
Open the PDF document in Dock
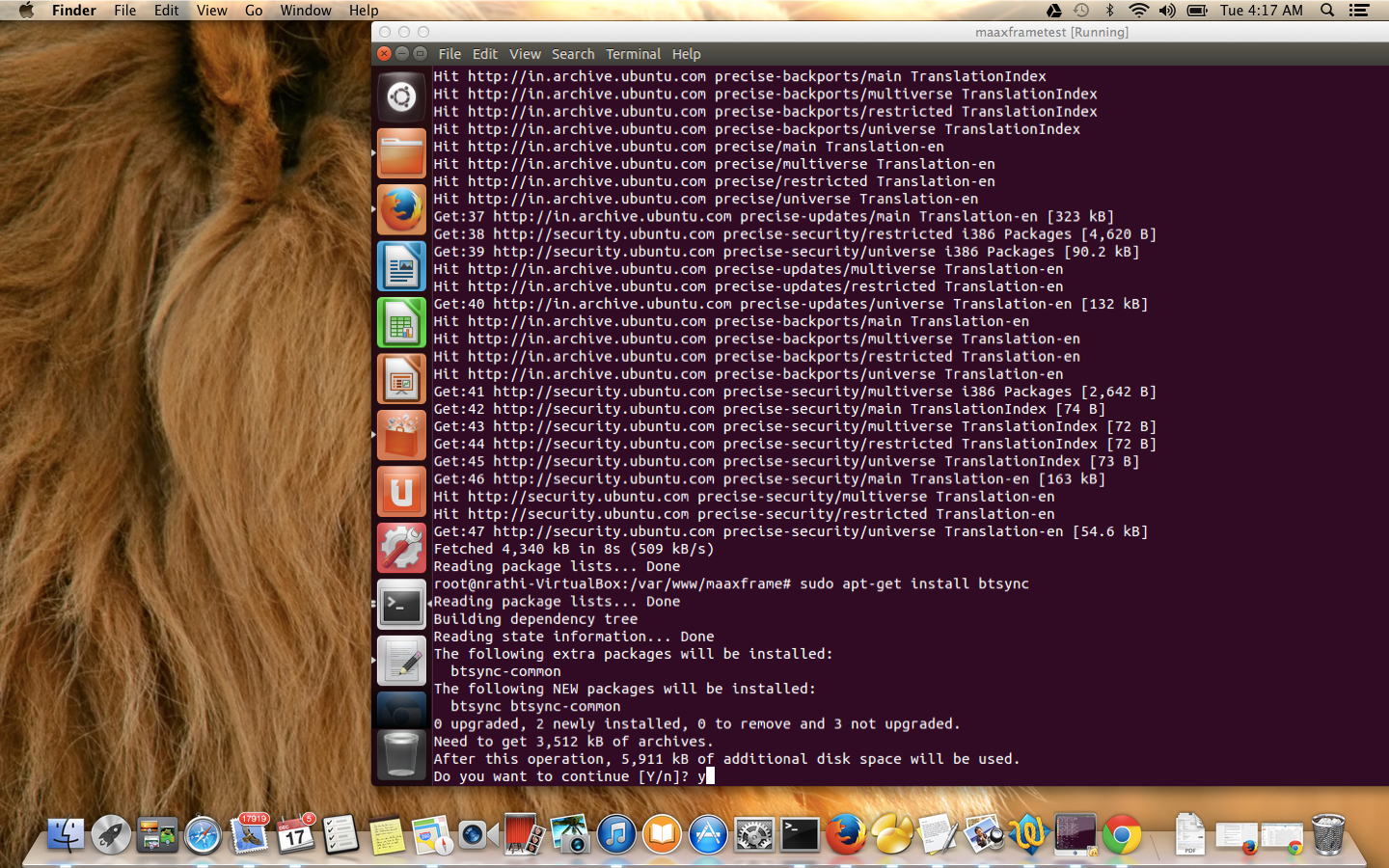coord(1190,835)
